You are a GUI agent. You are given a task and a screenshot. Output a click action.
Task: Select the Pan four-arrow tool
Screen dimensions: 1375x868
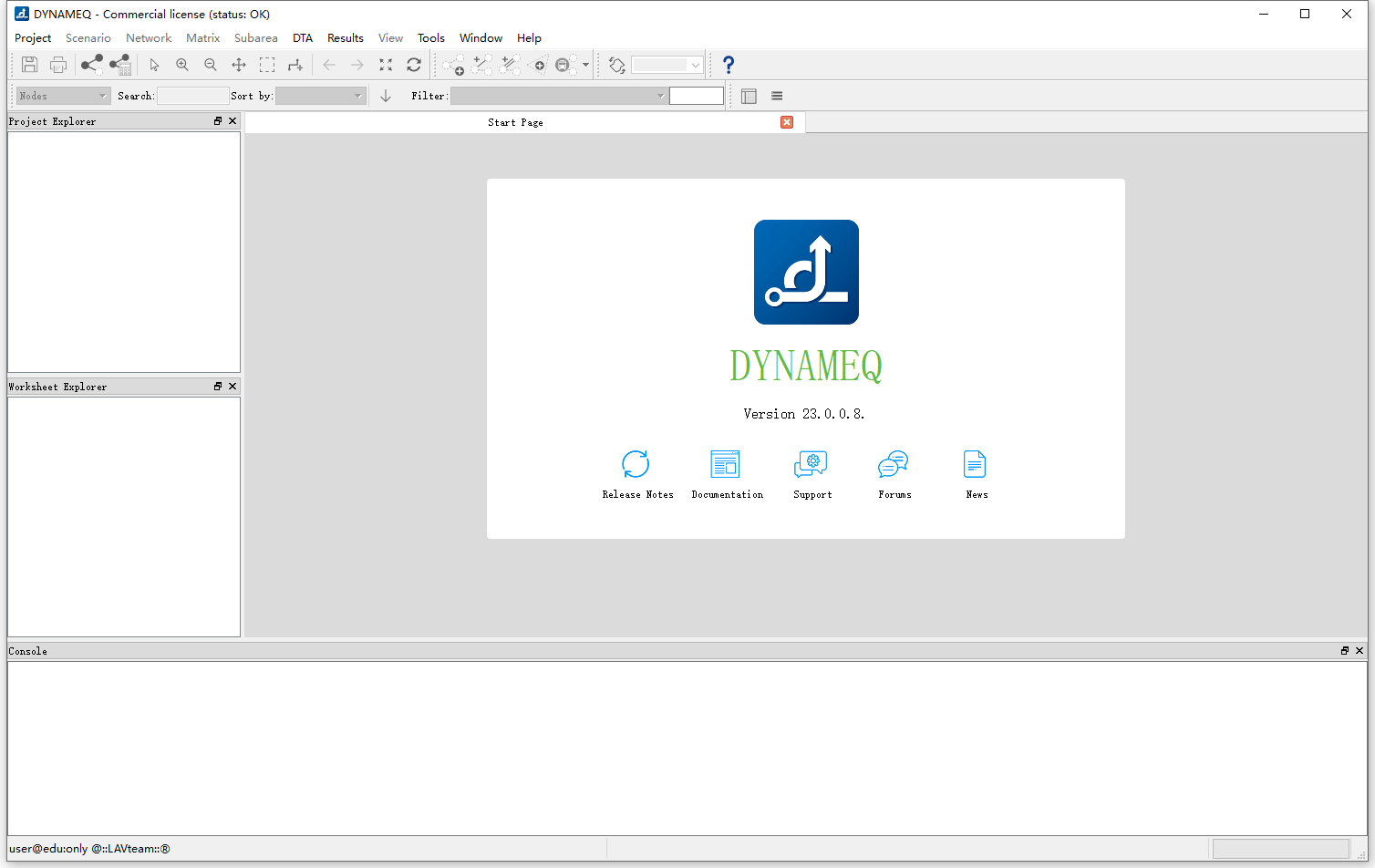tap(239, 65)
